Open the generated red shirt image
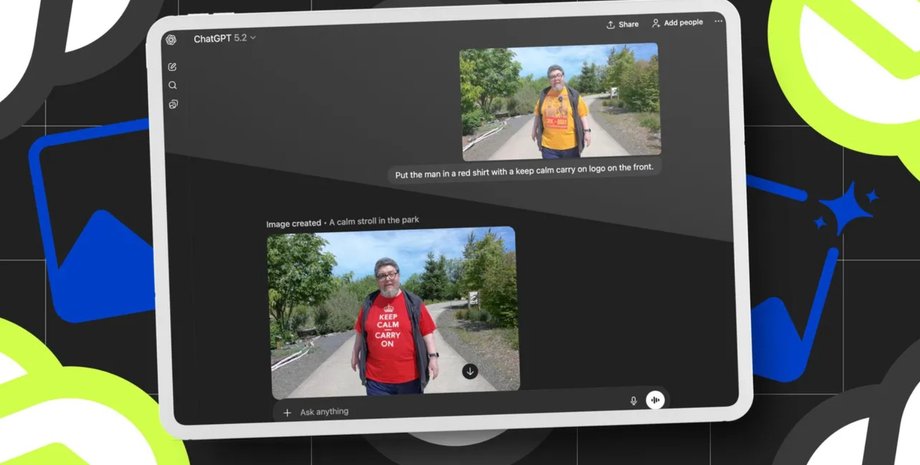920x465 pixels. click(x=392, y=308)
